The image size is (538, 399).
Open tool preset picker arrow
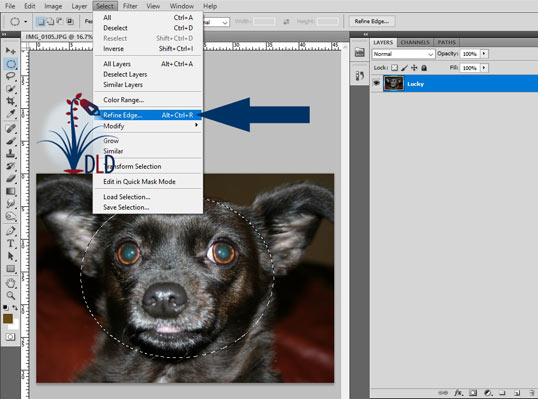(25, 22)
